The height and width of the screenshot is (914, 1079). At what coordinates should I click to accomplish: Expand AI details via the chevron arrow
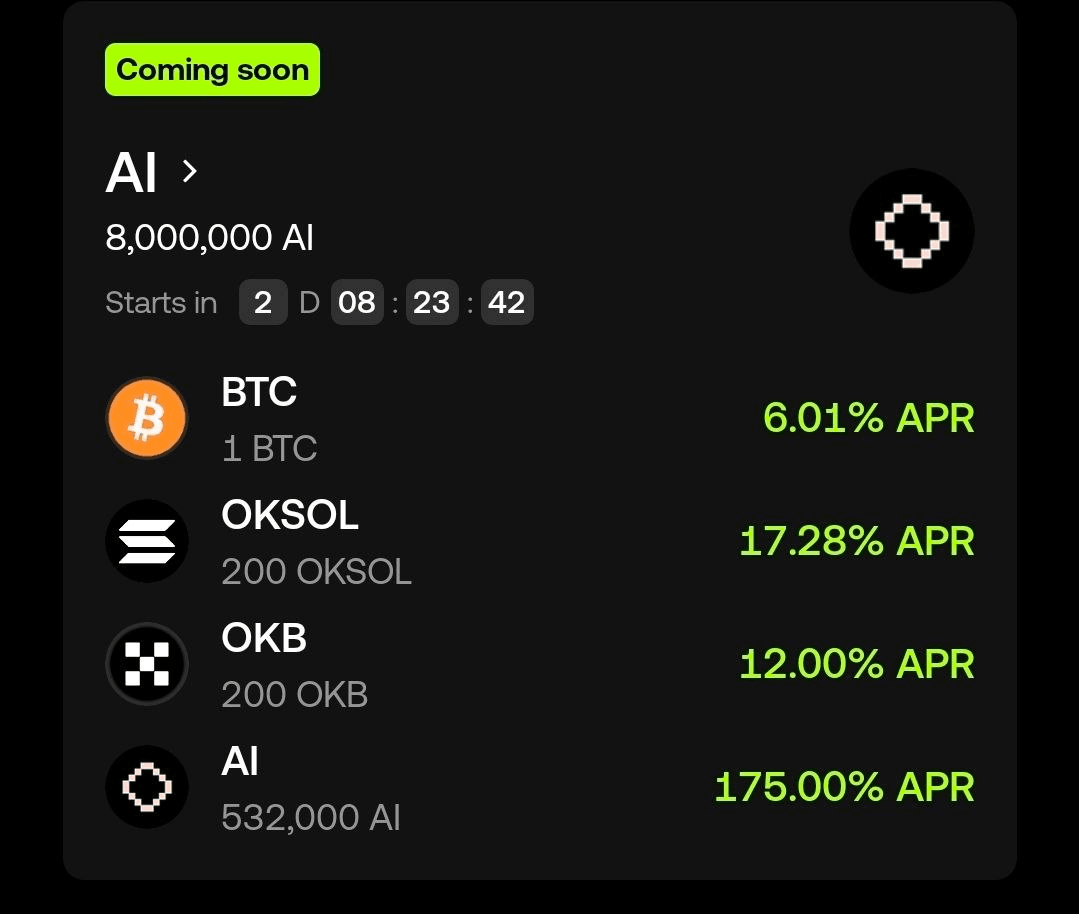[190, 171]
